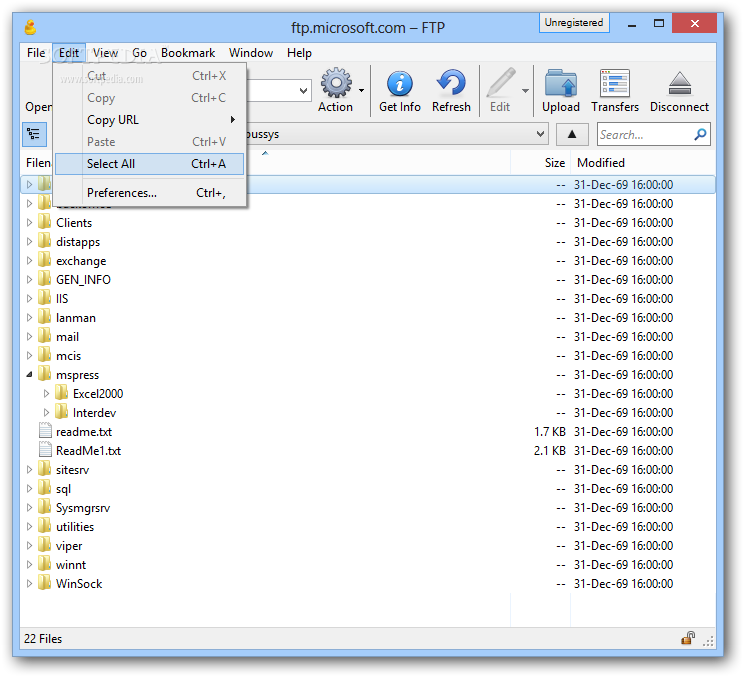
Task: Click the Unregistered button
Action: point(574,22)
